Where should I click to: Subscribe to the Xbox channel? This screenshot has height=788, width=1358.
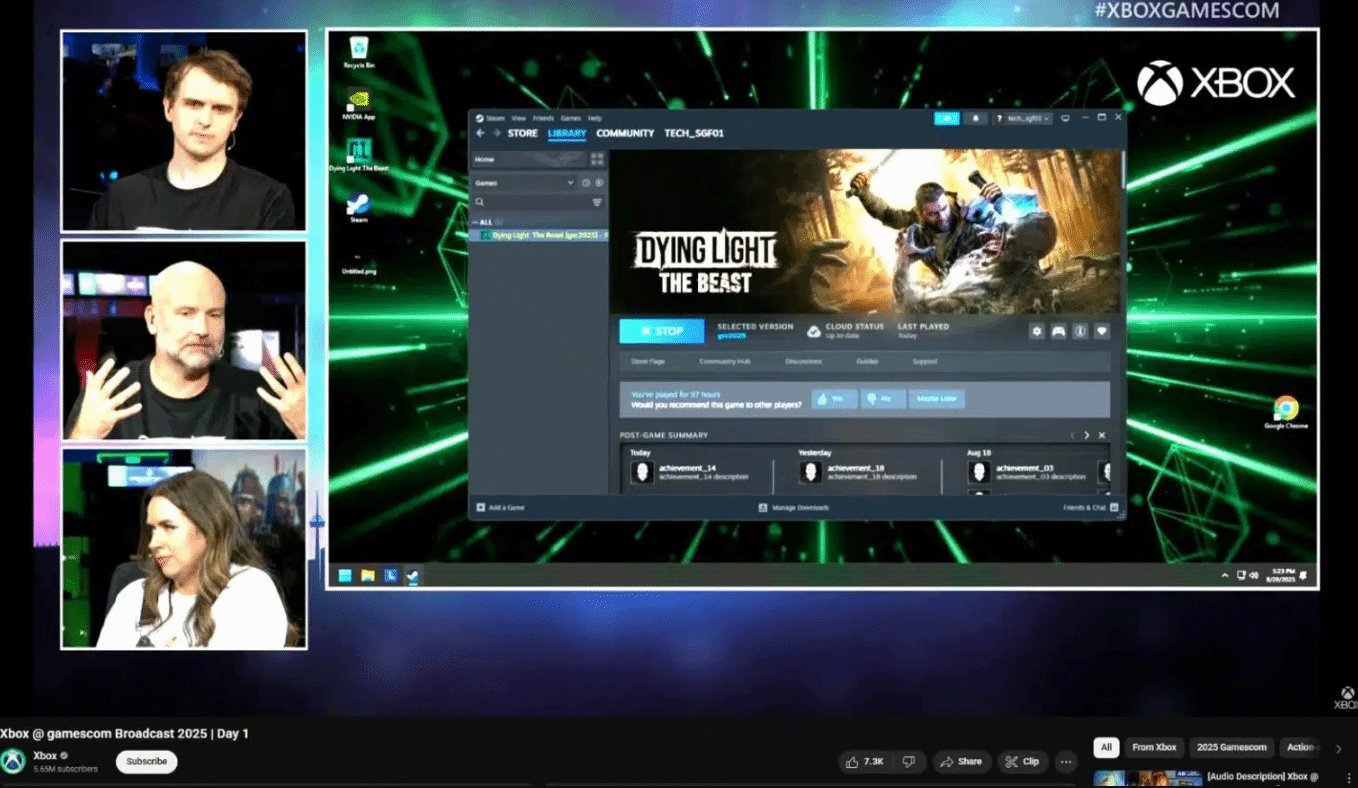tap(146, 762)
